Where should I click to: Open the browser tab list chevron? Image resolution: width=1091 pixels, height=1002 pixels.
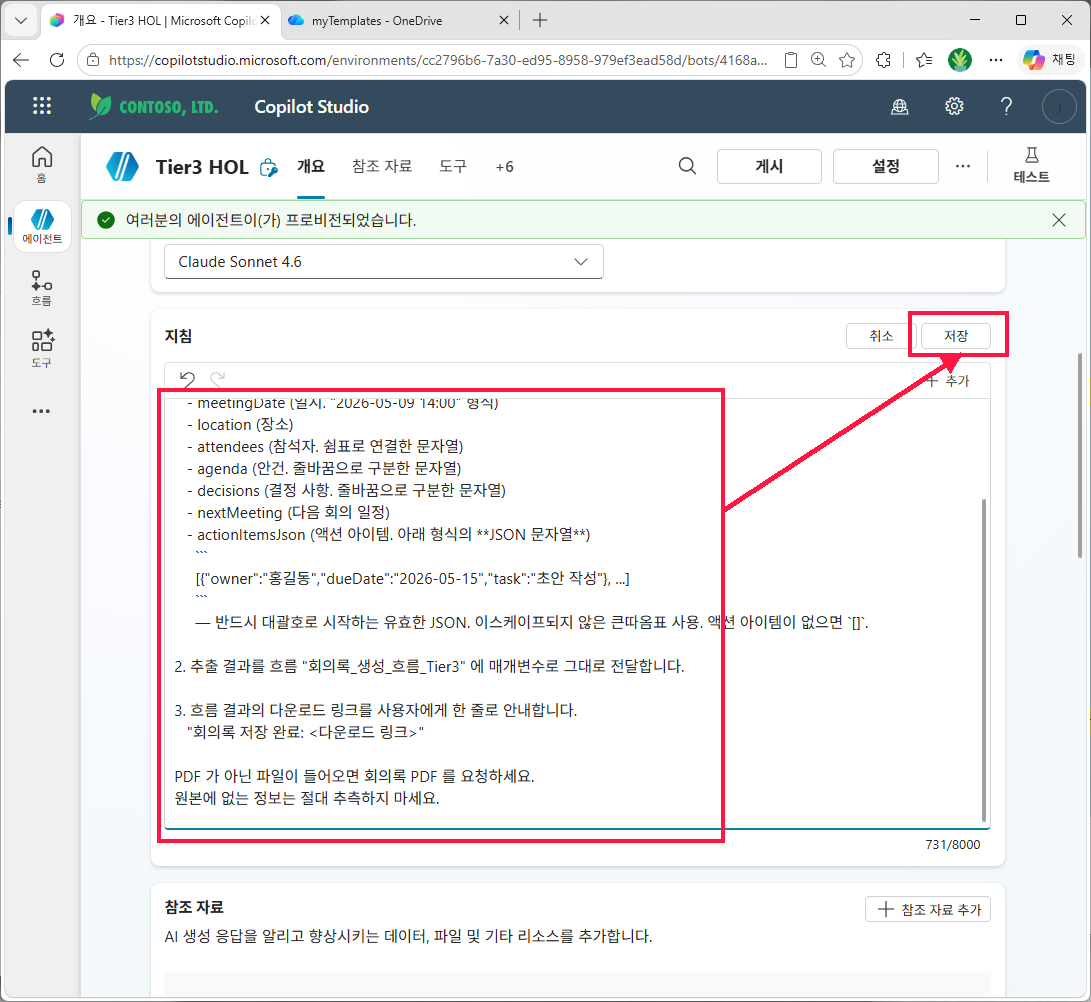point(21,20)
